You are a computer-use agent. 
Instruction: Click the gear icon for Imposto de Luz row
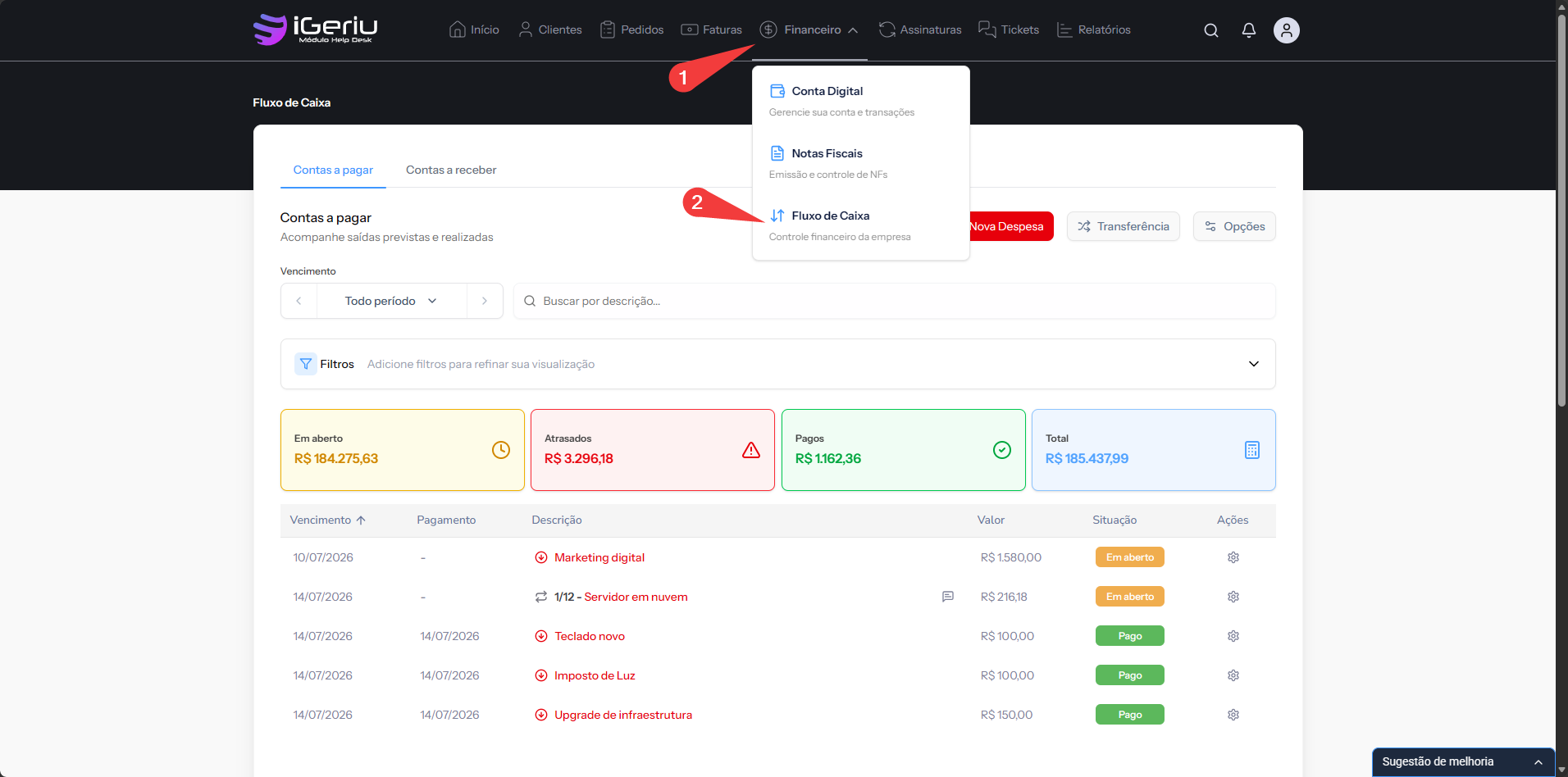pyautogui.click(x=1233, y=675)
